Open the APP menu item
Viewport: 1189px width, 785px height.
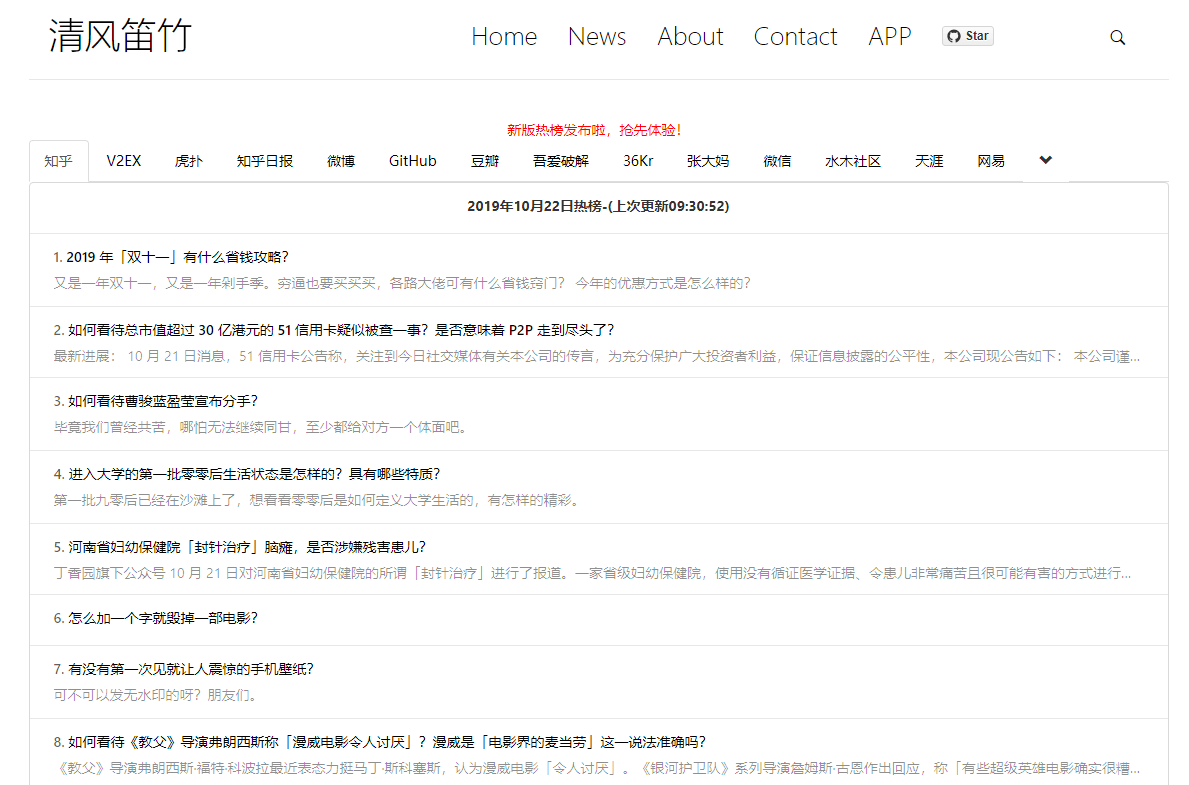(x=889, y=37)
